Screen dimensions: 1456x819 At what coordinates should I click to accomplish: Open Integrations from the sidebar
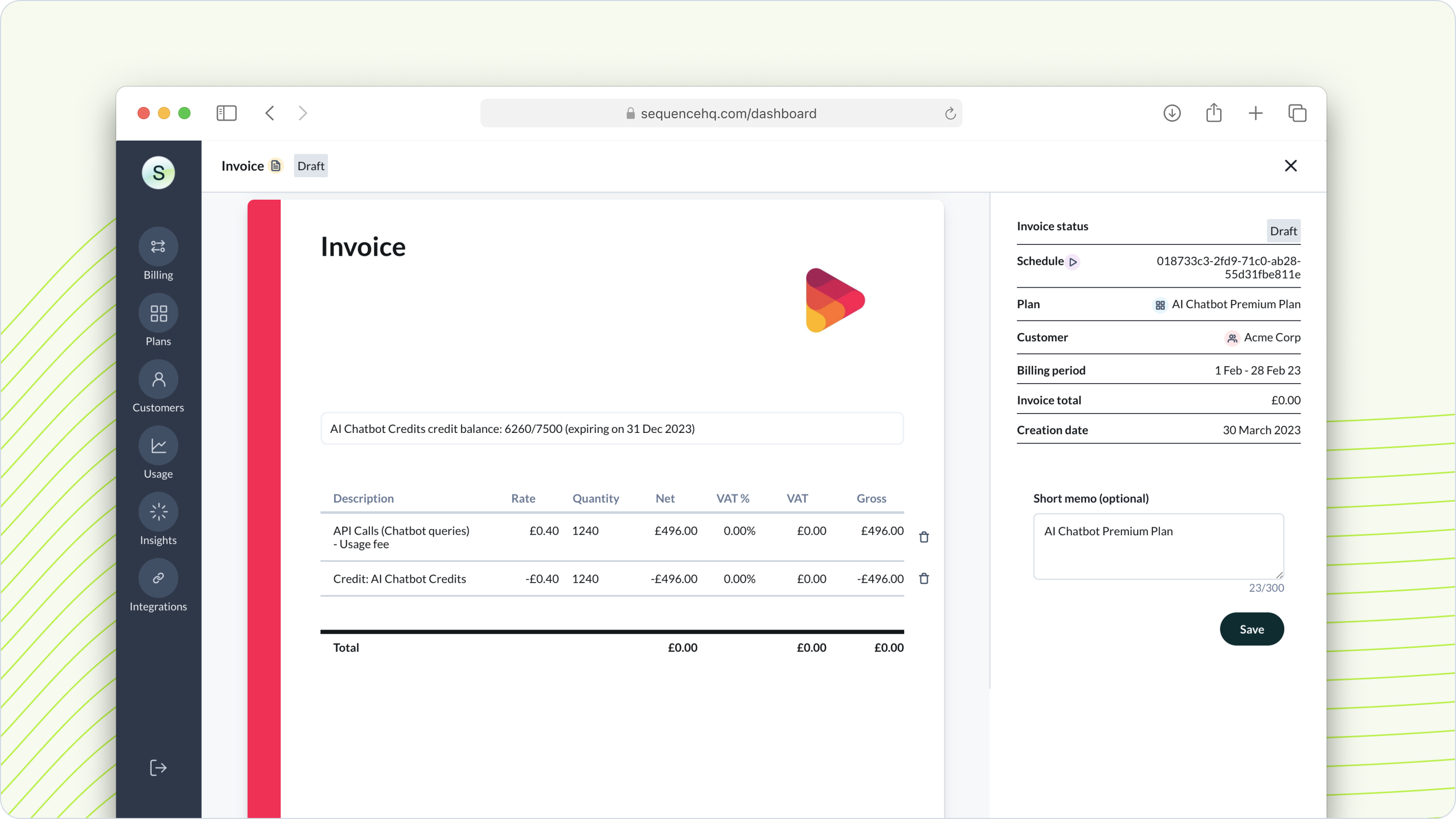[x=158, y=578]
